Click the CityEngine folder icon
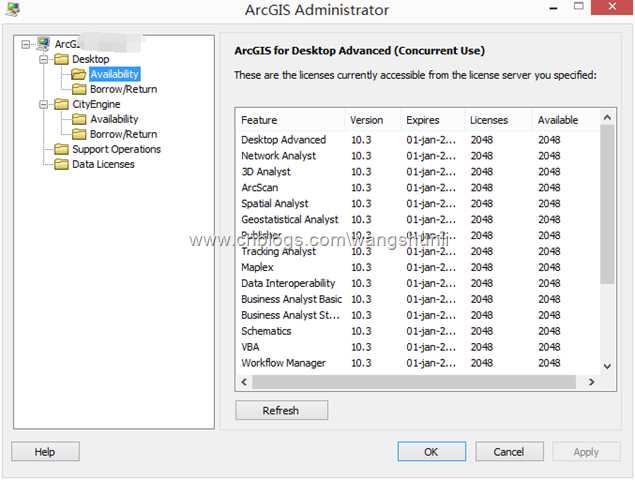The image size is (635, 480). pos(61,104)
